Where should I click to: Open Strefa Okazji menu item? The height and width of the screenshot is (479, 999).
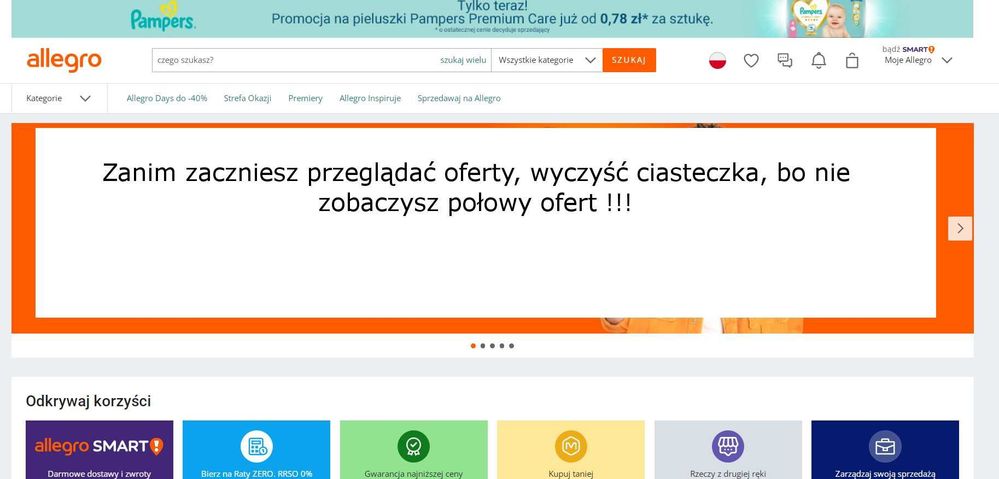[x=247, y=99]
